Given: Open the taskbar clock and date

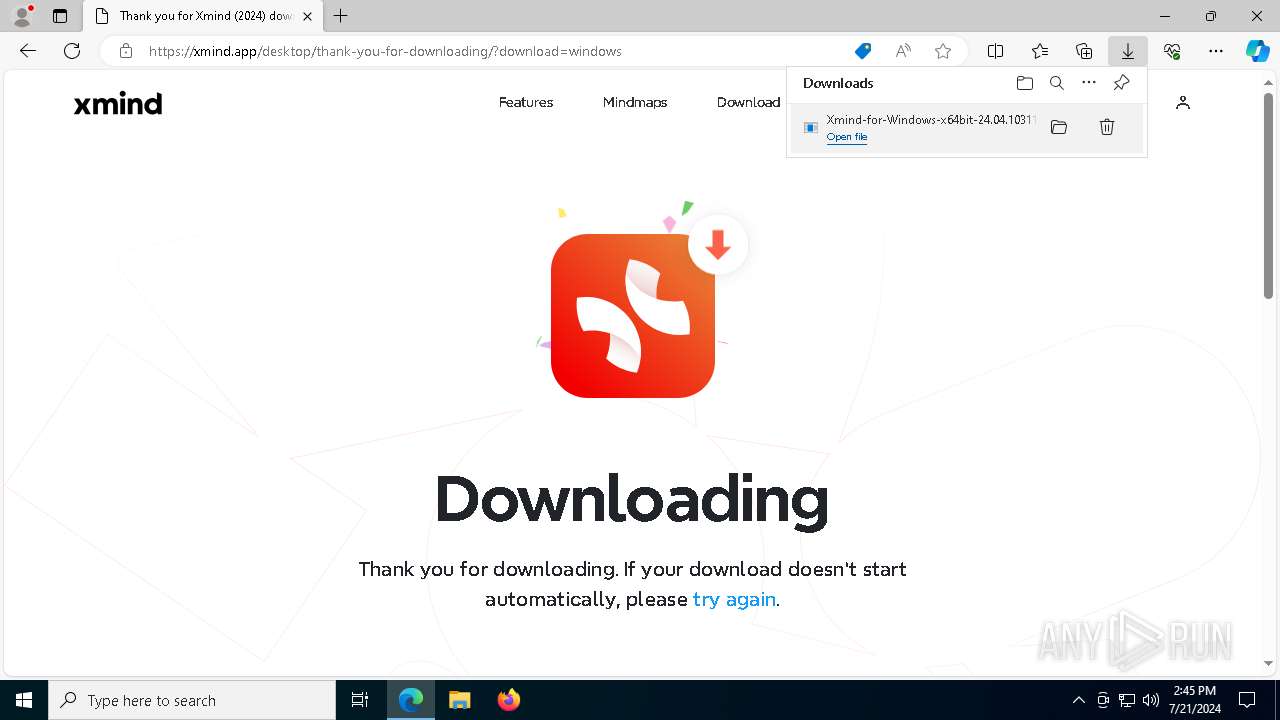Looking at the screenshot, I should (x=1194, y=700).
